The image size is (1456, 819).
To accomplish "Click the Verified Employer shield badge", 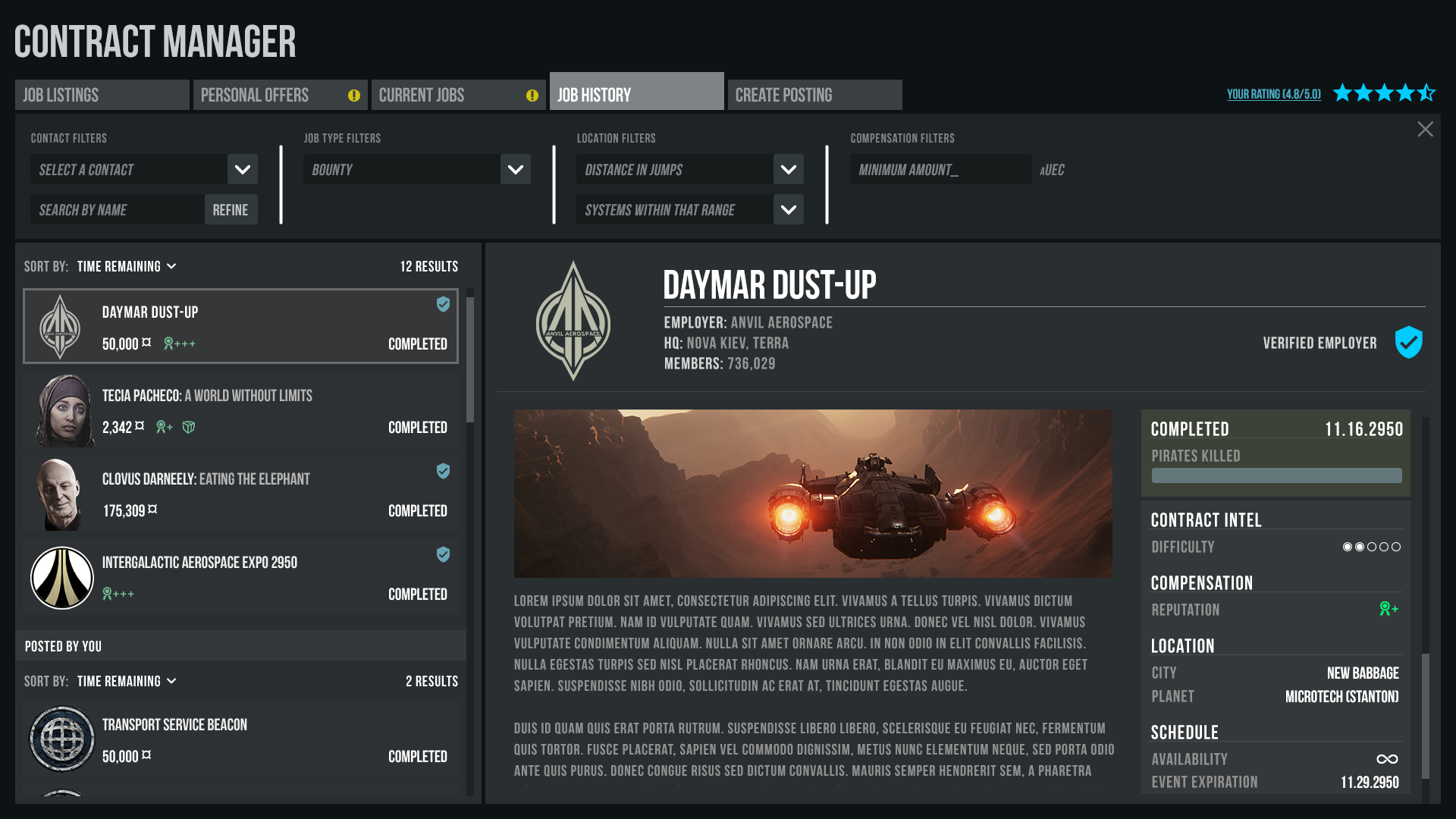I will pyautogui.click(x=1408, y=343).
